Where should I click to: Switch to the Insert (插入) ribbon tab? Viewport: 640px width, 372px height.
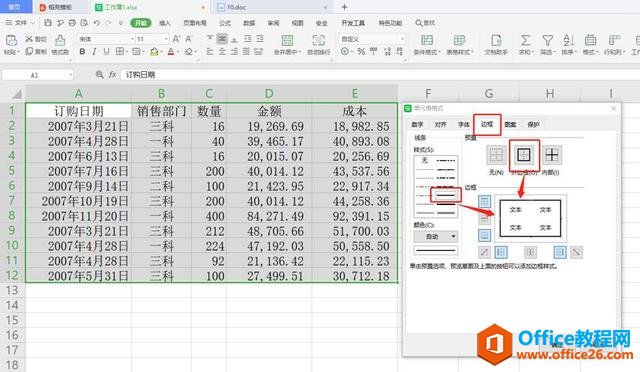(x=164, y=23)
